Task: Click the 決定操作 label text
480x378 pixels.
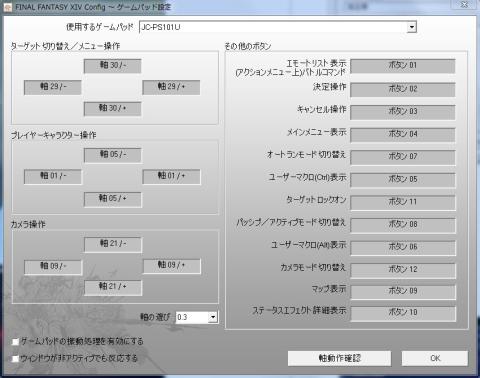Action: (329, 87)
